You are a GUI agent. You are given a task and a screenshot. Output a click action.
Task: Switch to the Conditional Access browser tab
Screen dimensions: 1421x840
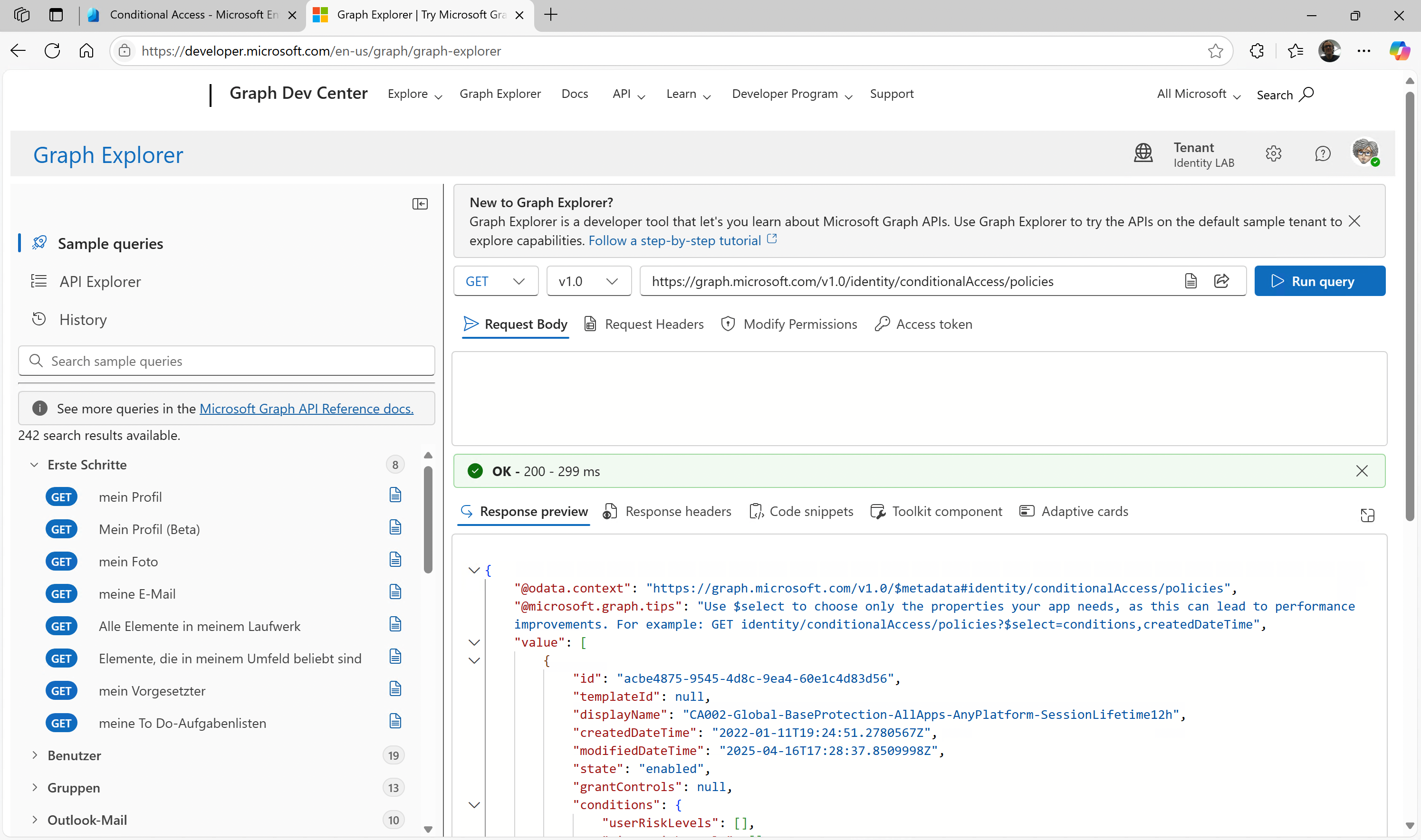coord(192,15)
